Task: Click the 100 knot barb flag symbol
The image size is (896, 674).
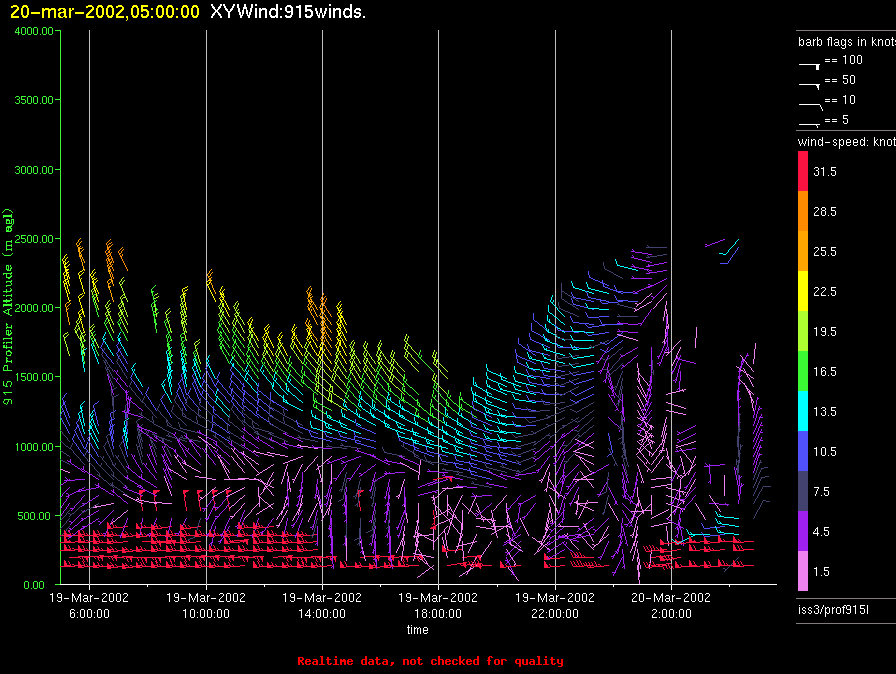Action: click(x=809, y=62)
